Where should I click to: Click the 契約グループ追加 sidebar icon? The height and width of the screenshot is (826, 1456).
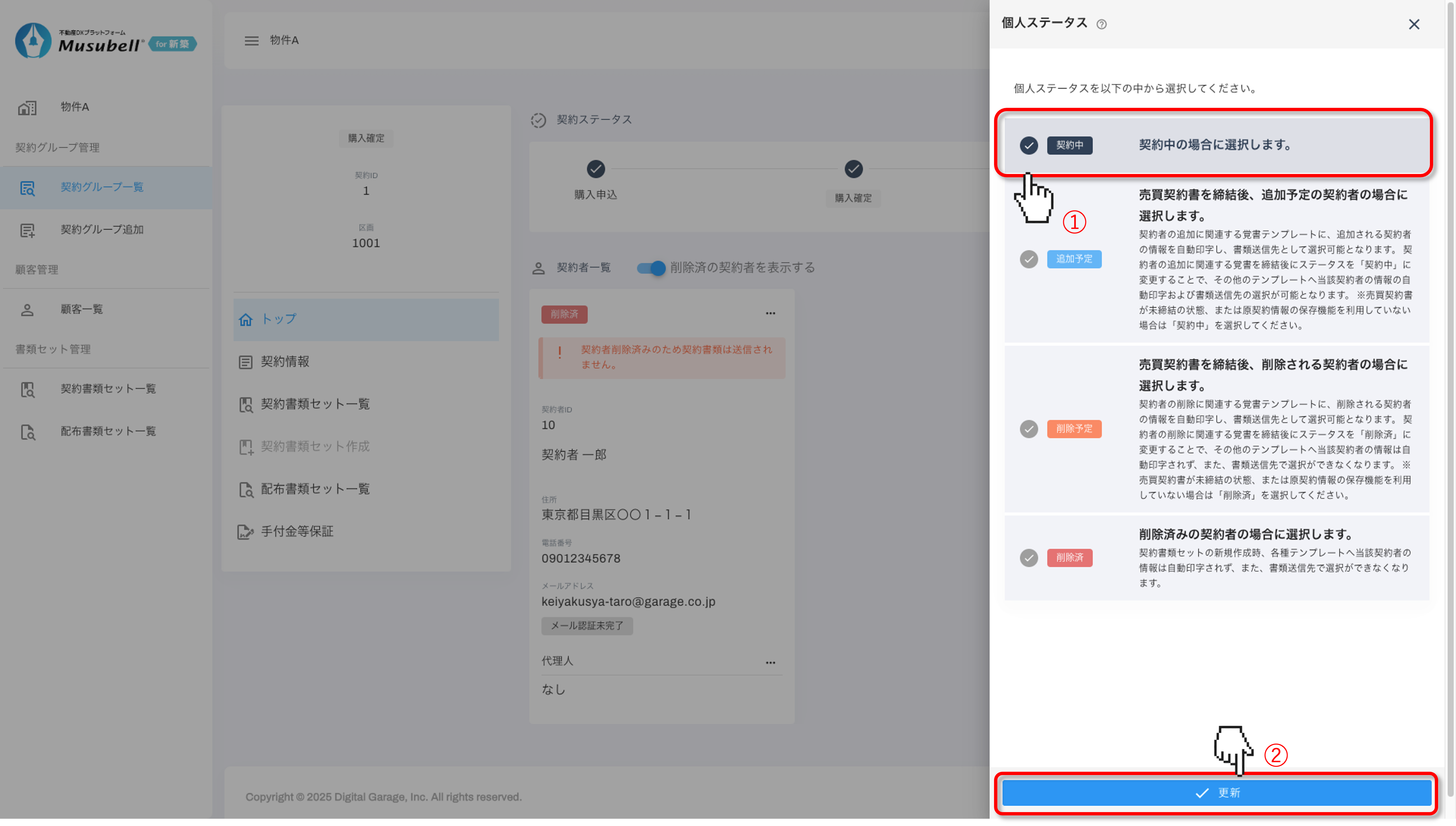pos(27,230)
